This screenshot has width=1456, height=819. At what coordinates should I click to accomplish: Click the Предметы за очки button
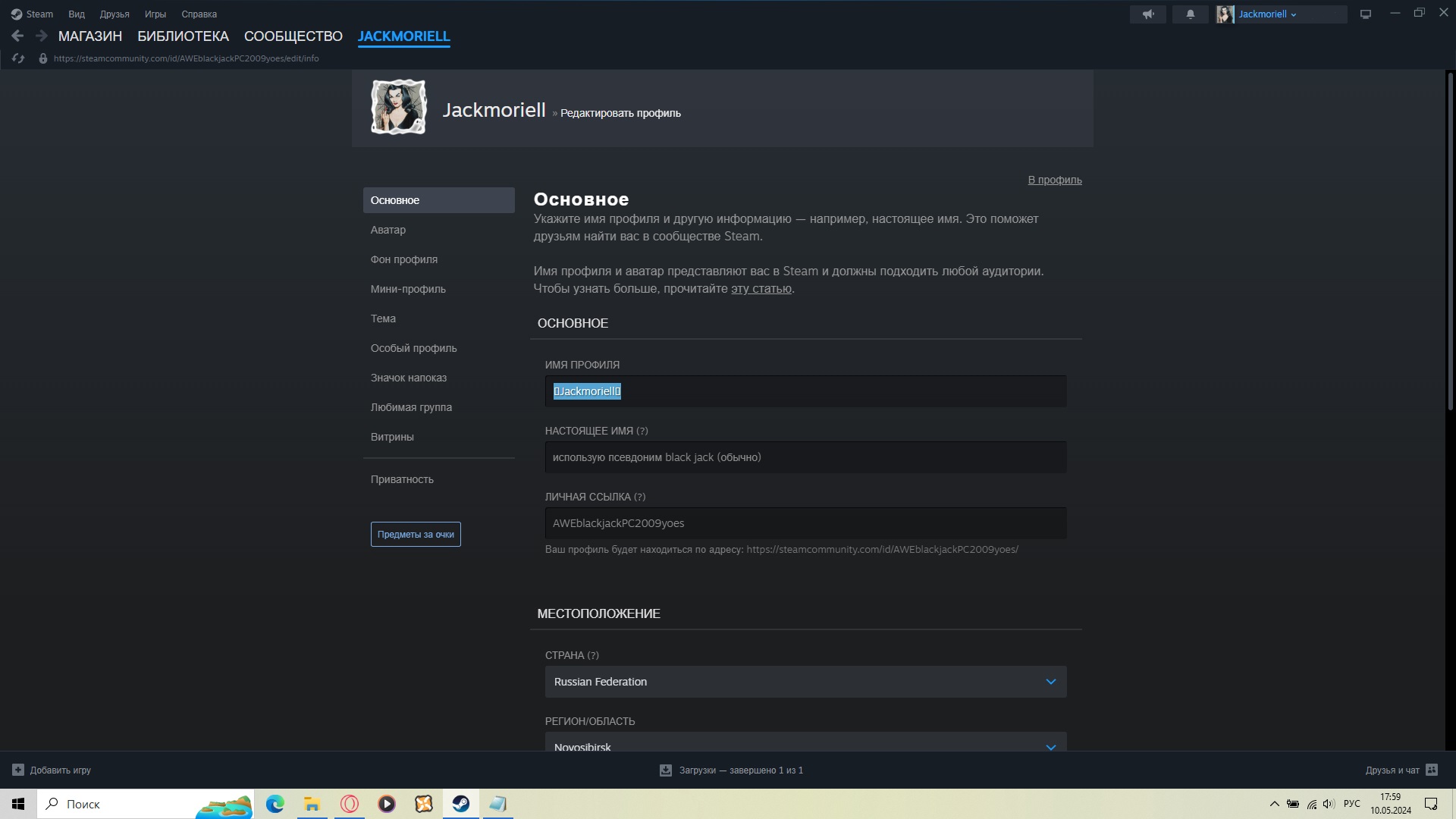(416, 535)
